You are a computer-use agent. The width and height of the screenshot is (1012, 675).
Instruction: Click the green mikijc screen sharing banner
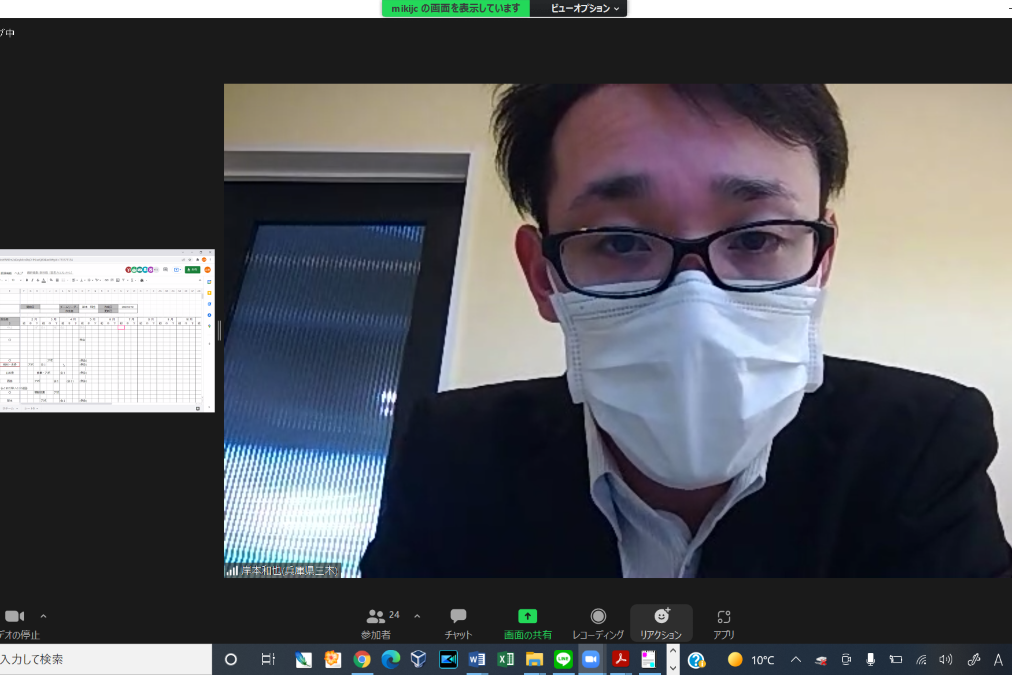pyautogui.click(x=456, y=8)
